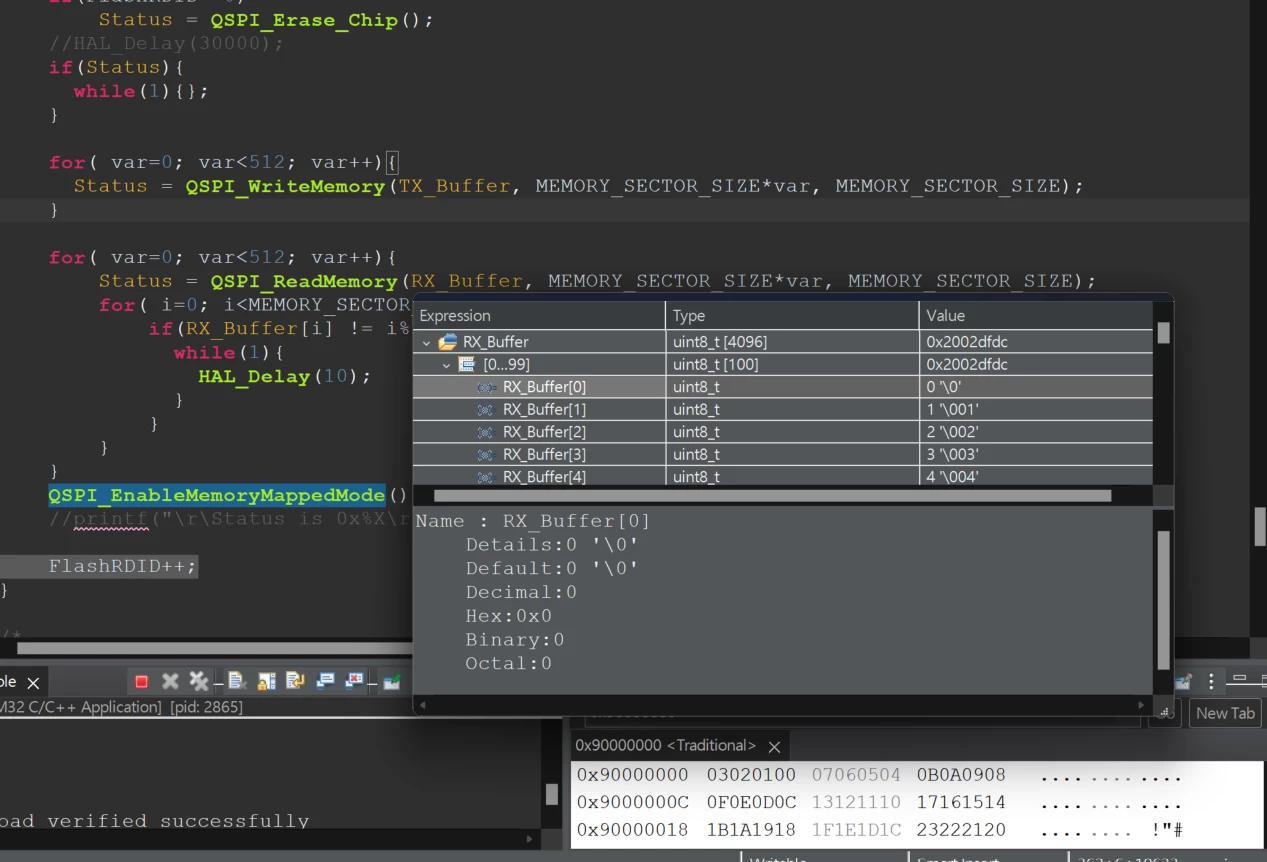Click memory cell 0B0A0908
The width and height of the screenshot is (1267, 862).
(x=961, y=775)
